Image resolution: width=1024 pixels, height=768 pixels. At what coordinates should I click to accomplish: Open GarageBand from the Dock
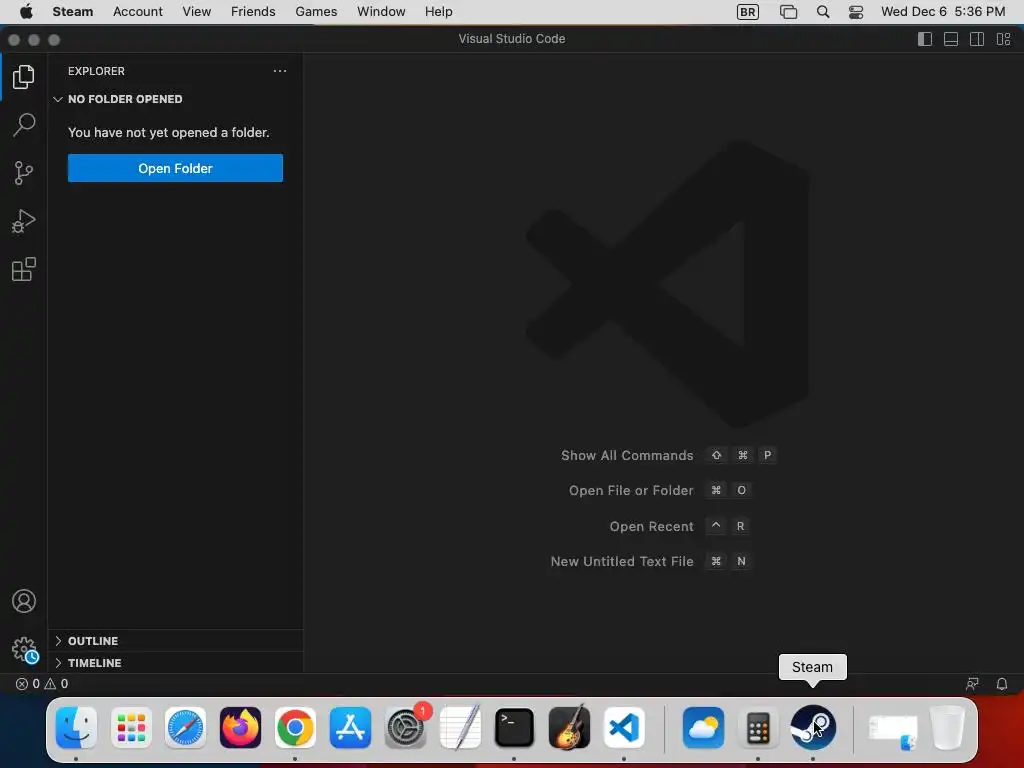pyautogui.click(x=569, y=728)
